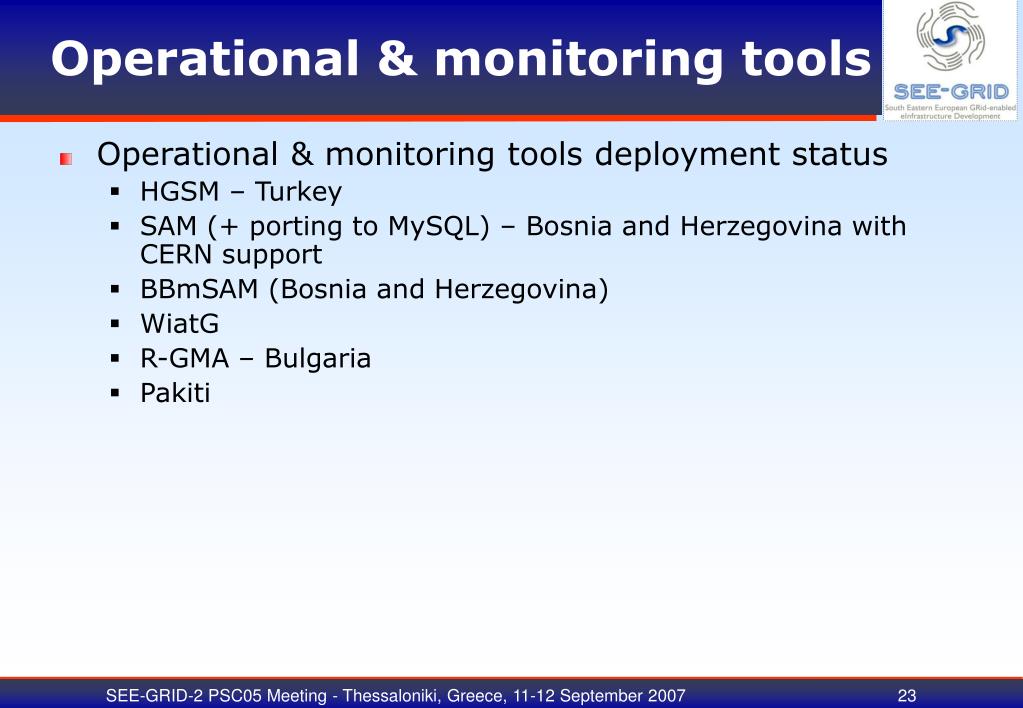Click the heading 'Operational & monitoring tools deployment status'
The width and height of the screenshot is (1023, 708).
coord(492,155)
